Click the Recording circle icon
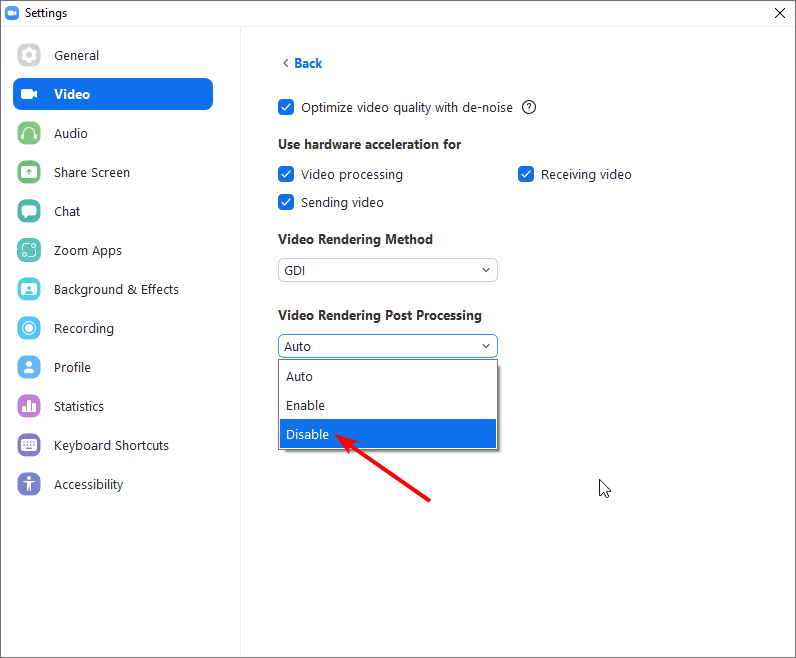 pos(29,328)
